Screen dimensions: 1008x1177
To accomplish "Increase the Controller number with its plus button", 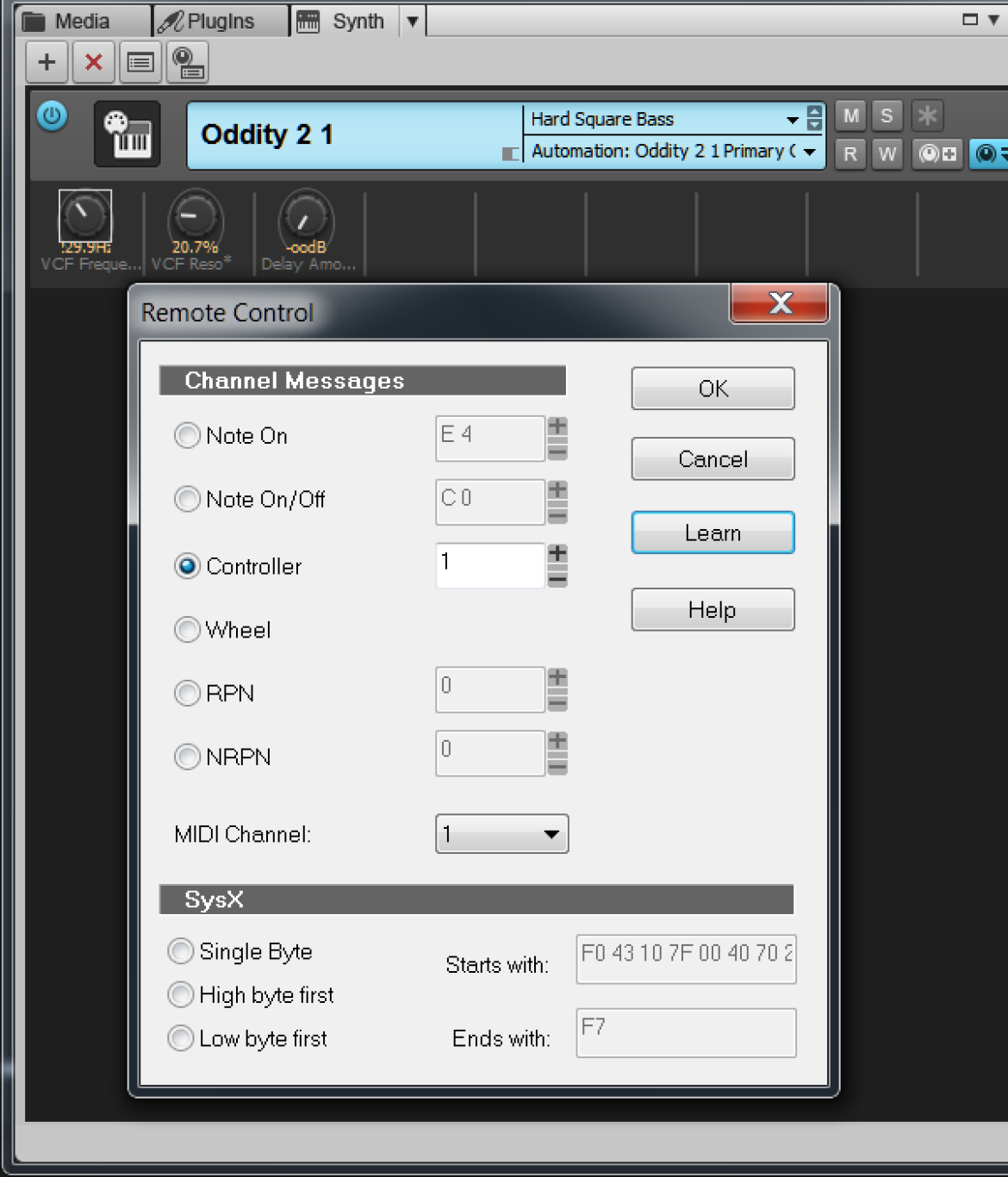I will [557, 553].
